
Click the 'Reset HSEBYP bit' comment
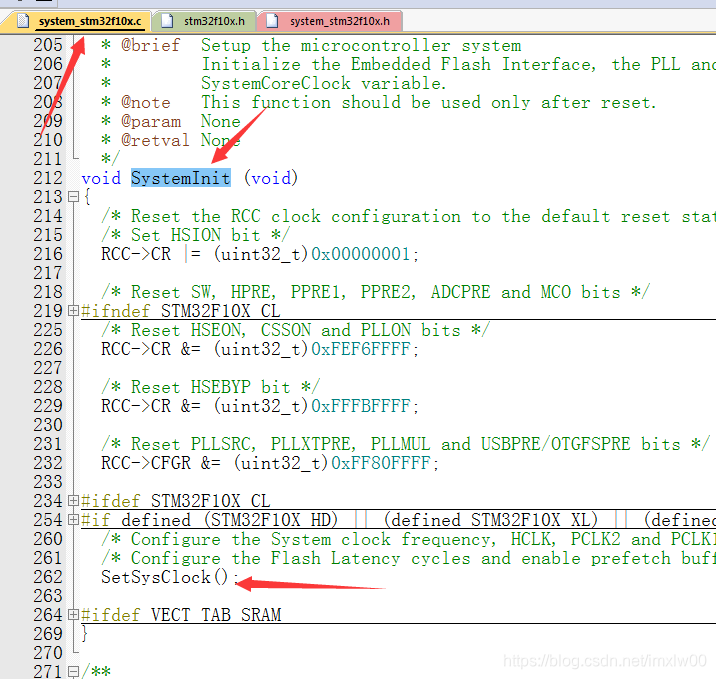[211, 387]
